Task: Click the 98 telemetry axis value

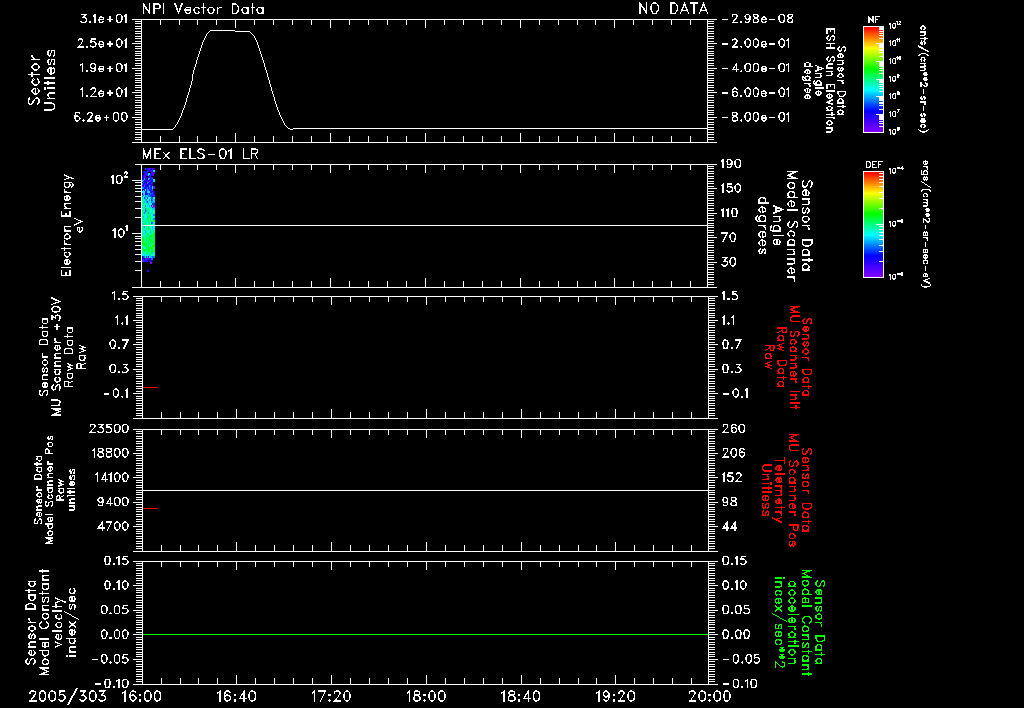Action: 729,502
